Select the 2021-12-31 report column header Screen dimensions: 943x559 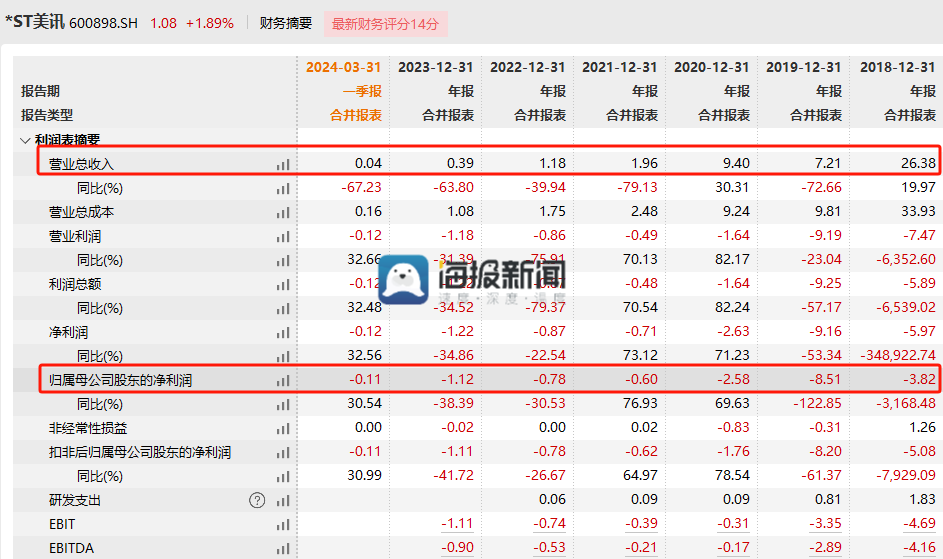[619, 67]
